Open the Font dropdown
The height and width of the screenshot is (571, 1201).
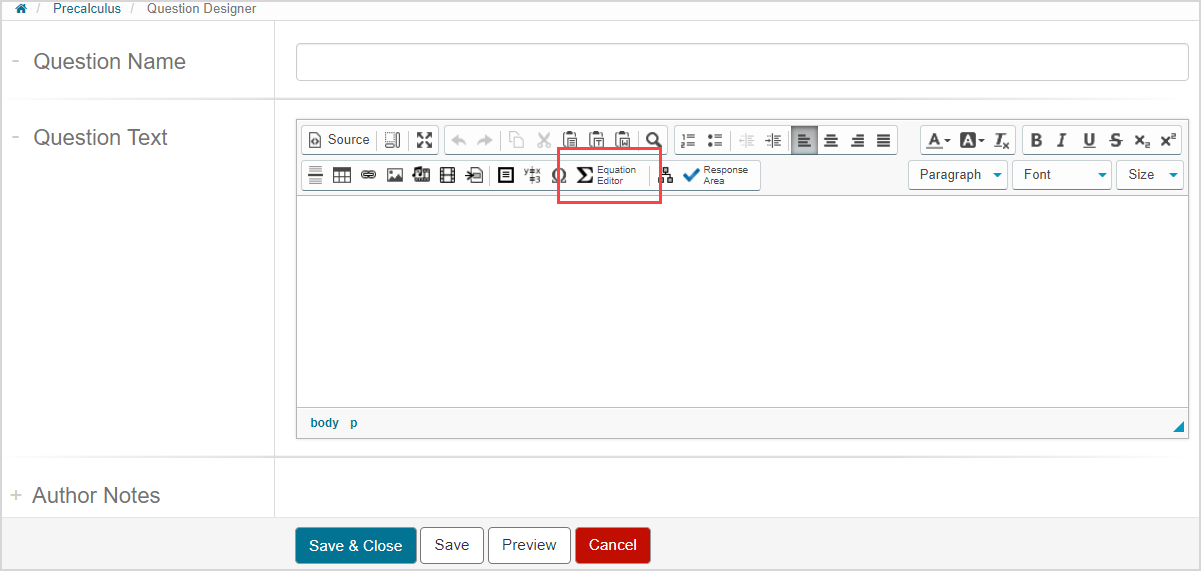pyautogui.click(x=1061, y=175)
